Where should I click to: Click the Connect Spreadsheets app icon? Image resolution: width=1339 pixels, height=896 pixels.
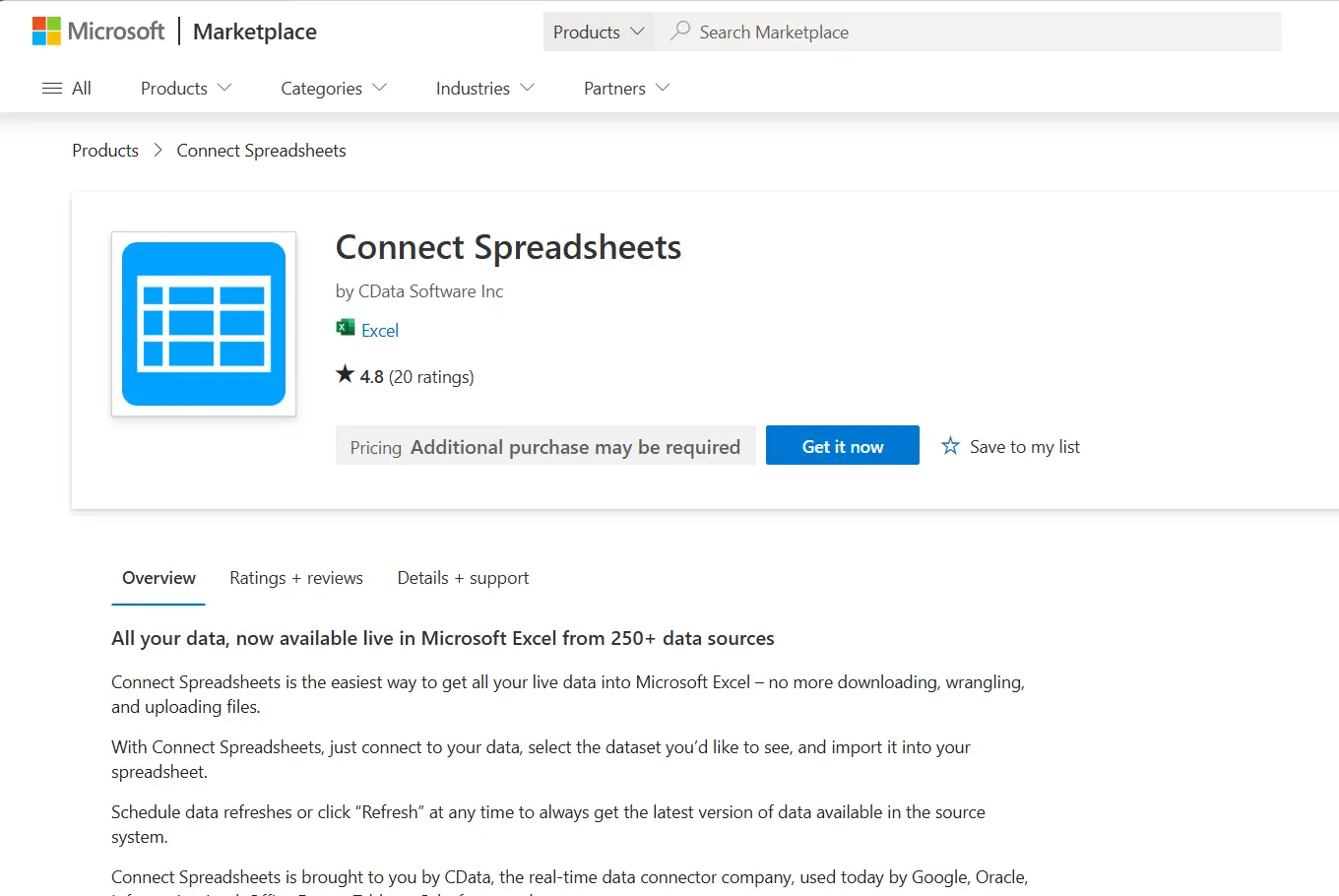204,324
